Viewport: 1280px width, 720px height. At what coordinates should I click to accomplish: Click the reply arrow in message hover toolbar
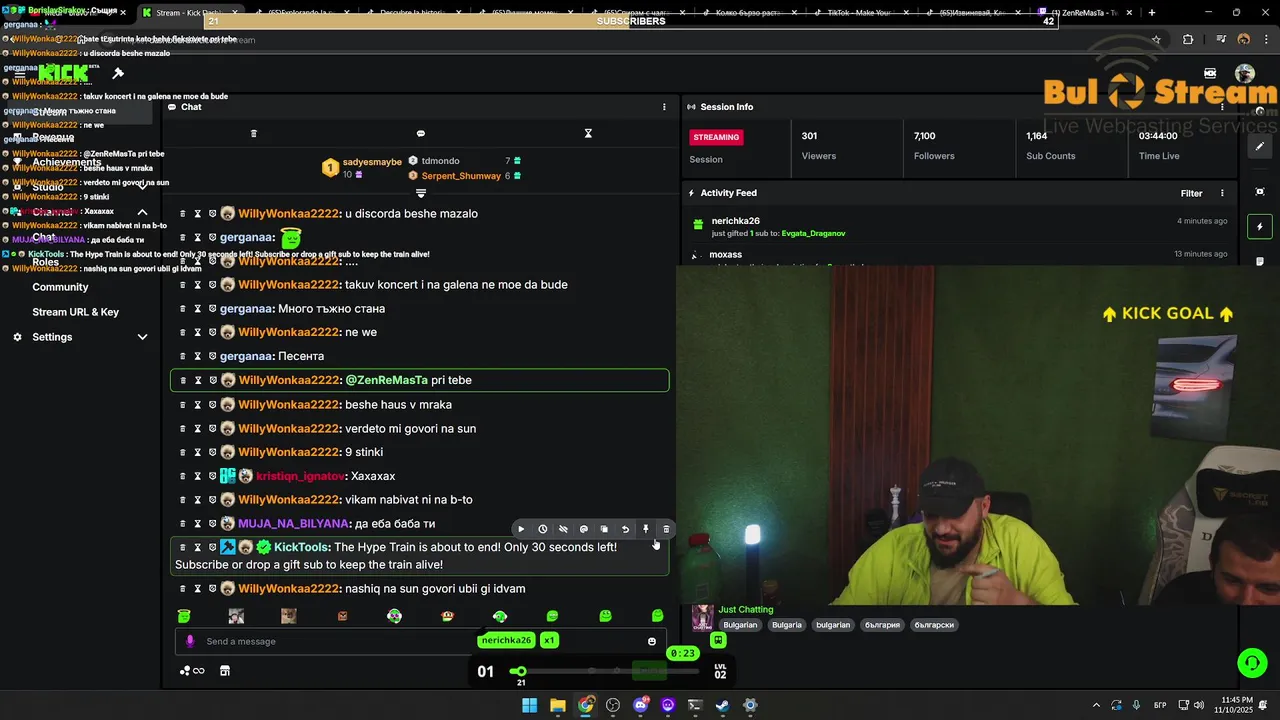625,529
